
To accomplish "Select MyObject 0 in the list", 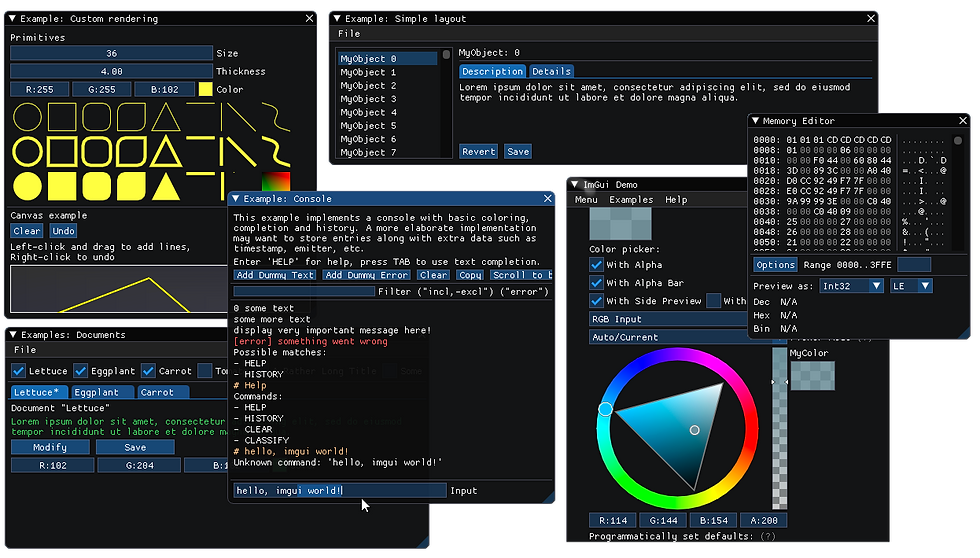I will [x=388, y=59].
